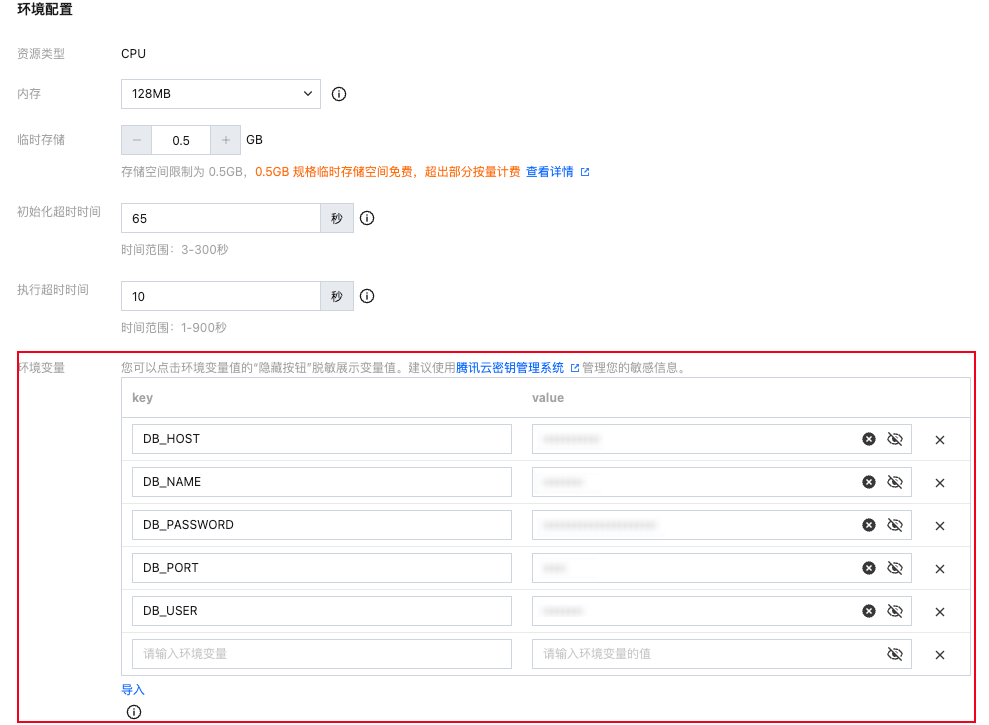Viewport: 989px width, 725px height.
Task: Toggle visibility on the empty new value row
Action: 894,654
